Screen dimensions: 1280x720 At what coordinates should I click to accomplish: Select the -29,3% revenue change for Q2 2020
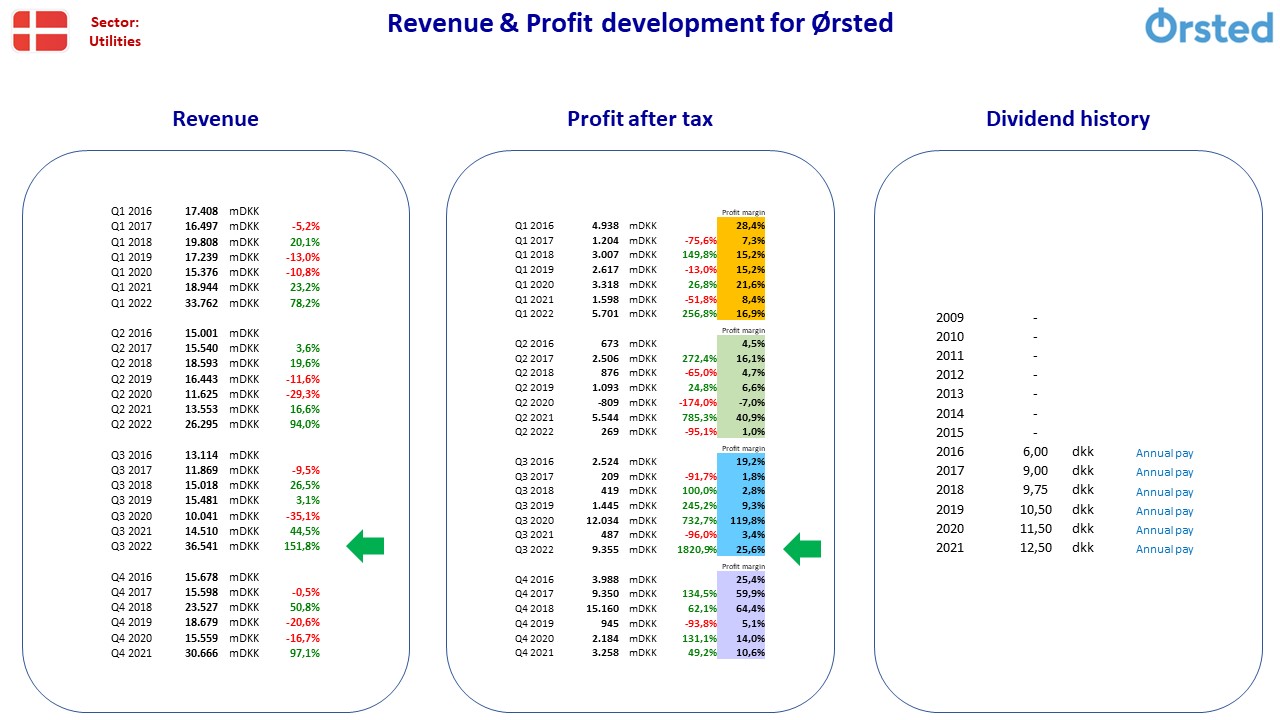tap(302, 394)
